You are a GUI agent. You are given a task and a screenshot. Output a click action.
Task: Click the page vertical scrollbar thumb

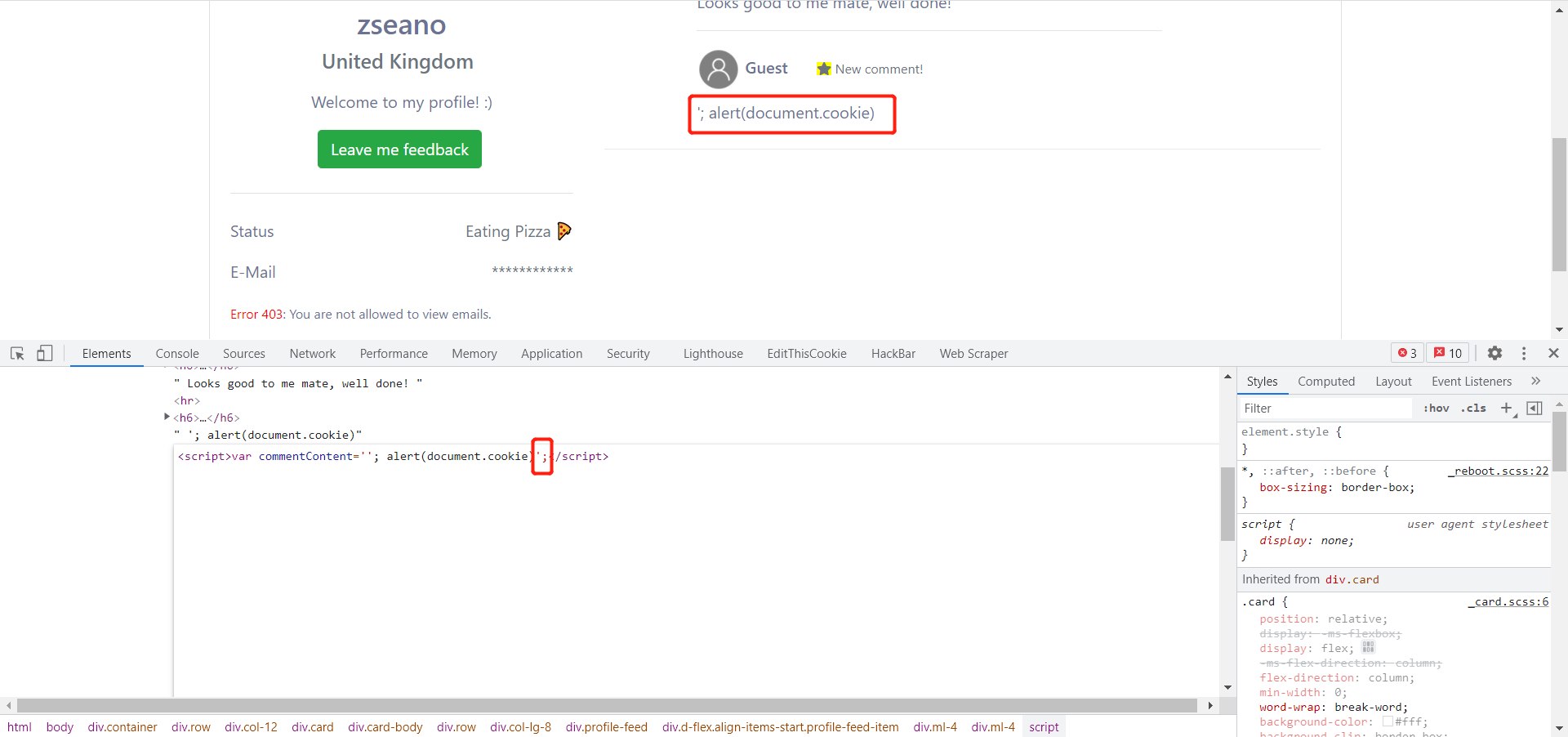pyautogui.click(x=1559, y=204)
